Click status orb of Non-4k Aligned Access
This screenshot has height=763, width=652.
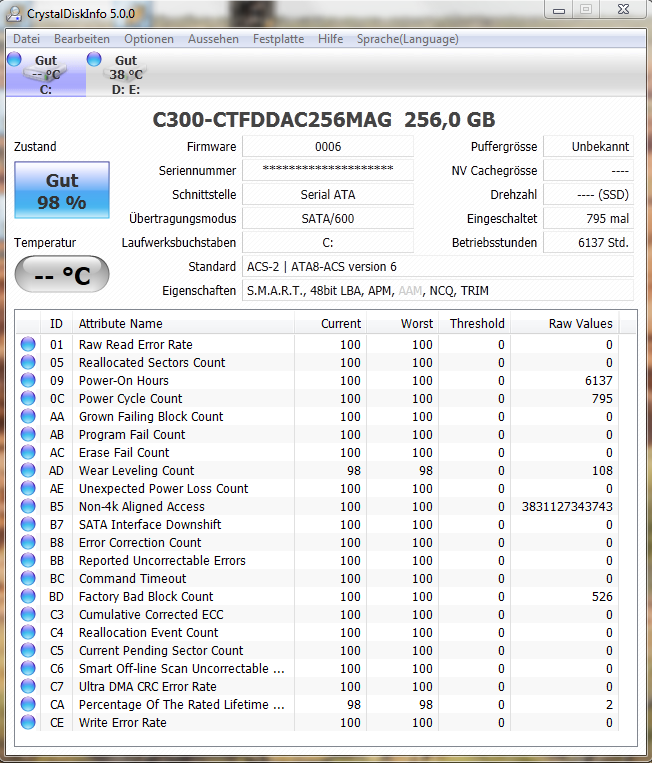[x=28, y=506]
